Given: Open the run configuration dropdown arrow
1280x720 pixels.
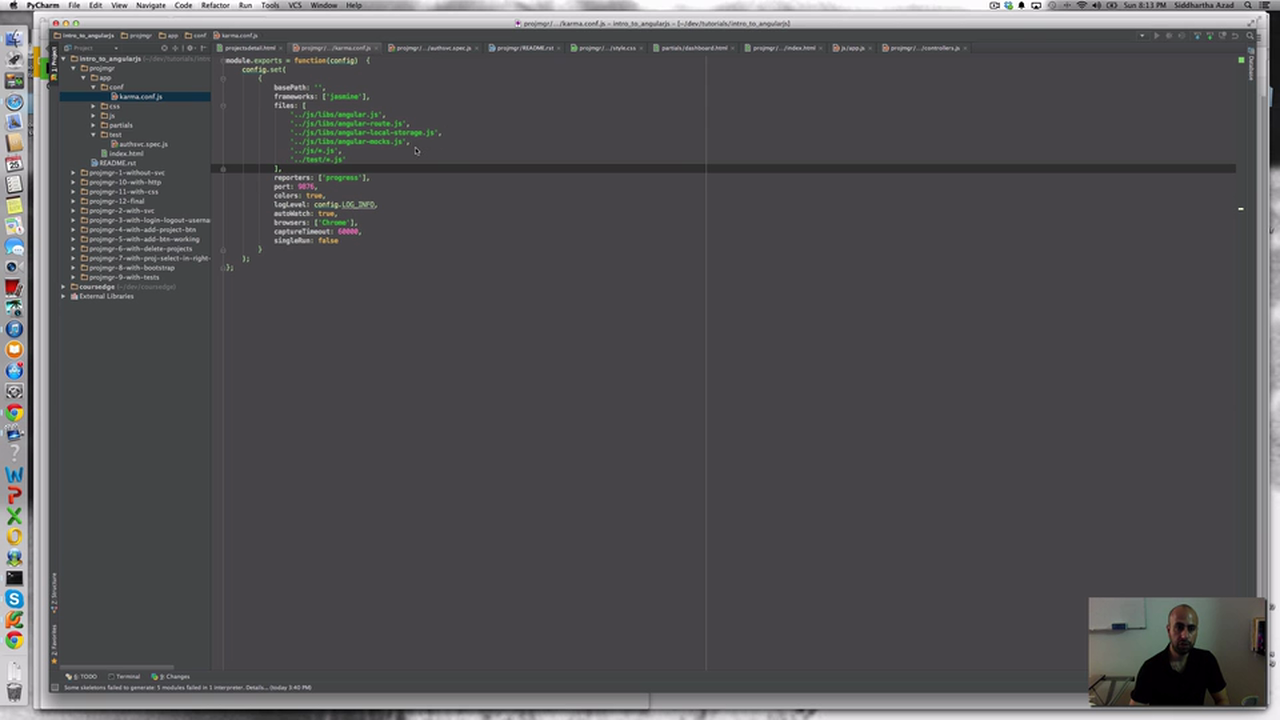Looking at the screenshot, I should [x=1143, y=35].
